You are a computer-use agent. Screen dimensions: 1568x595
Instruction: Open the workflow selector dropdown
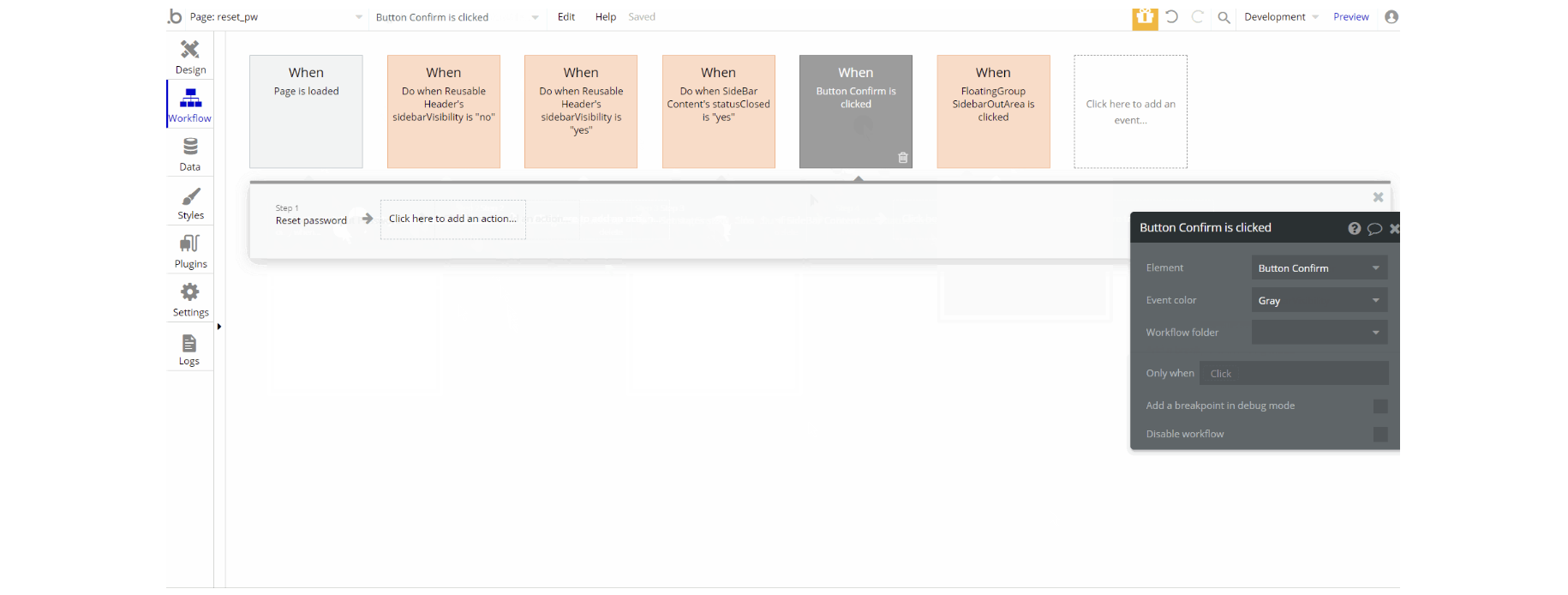click(x=457, y=17)
